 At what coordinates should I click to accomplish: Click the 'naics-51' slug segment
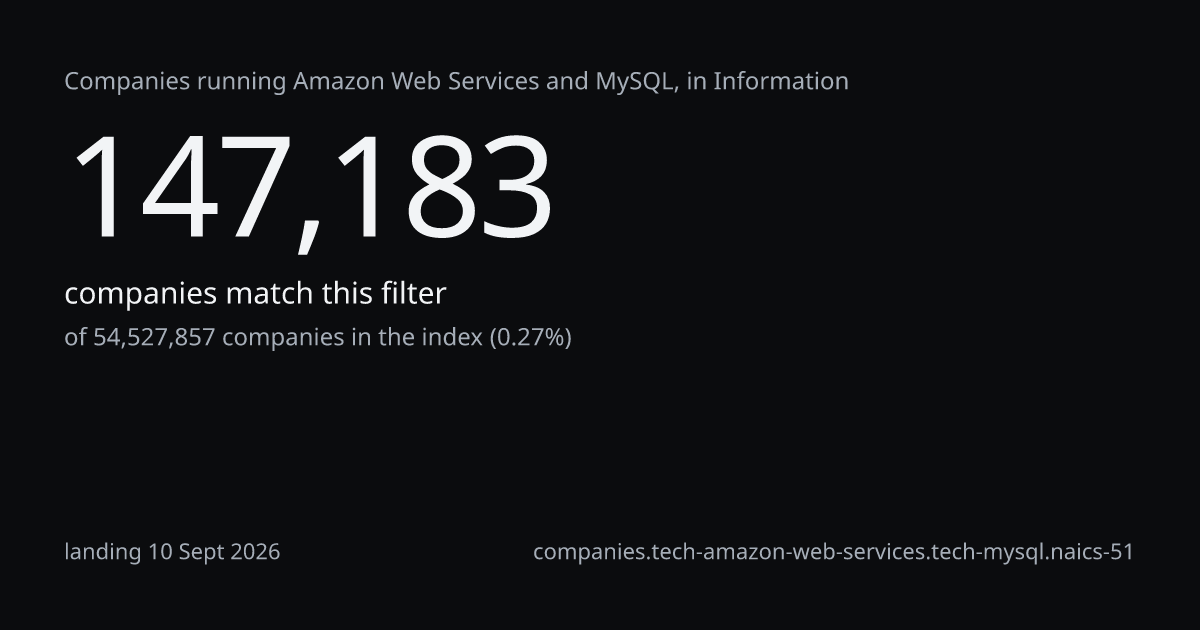point(1092,552)
